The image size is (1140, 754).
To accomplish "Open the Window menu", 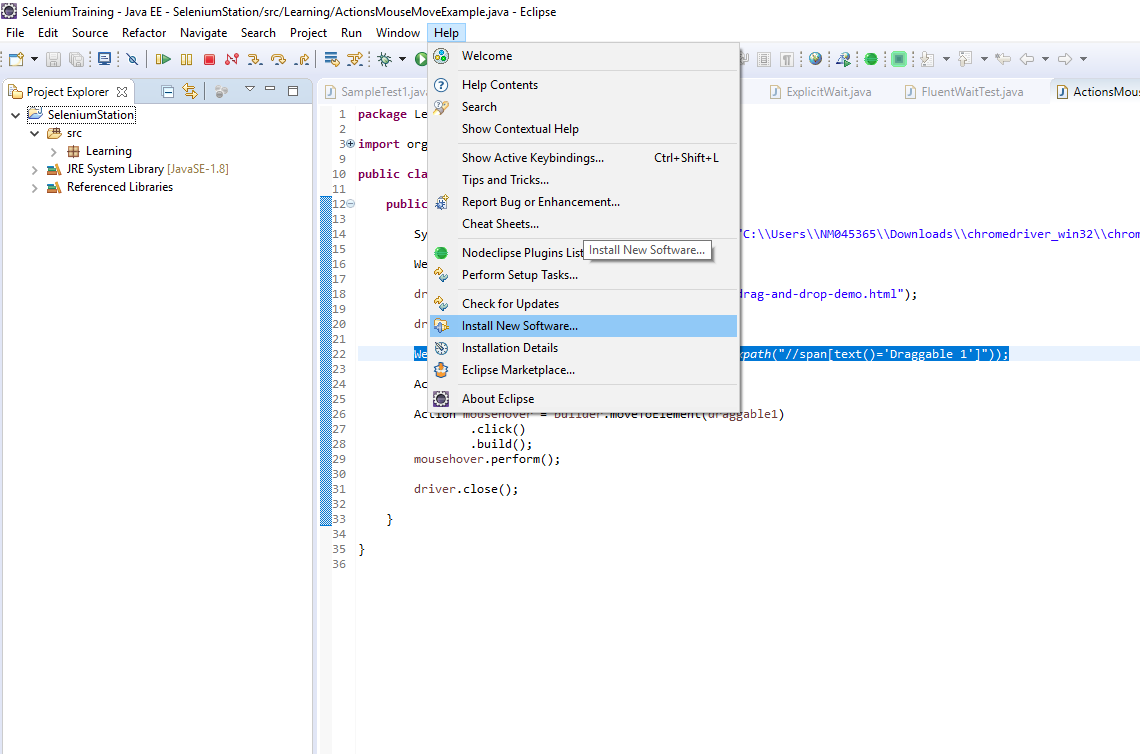I will pyautogui.click(x=398, y=33).
